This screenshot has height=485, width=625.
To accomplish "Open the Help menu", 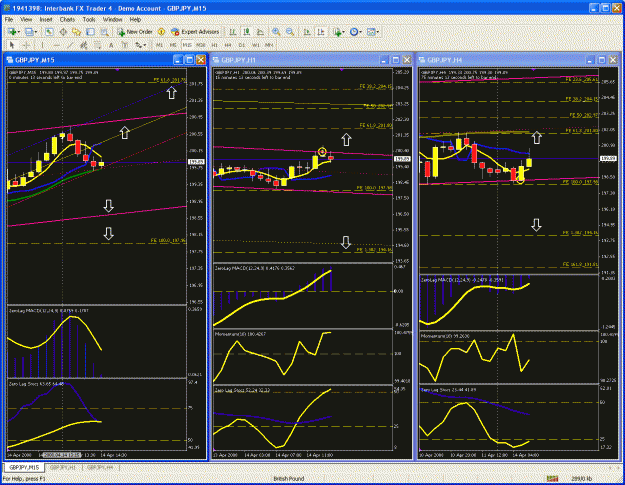I will tap(135, 19).
